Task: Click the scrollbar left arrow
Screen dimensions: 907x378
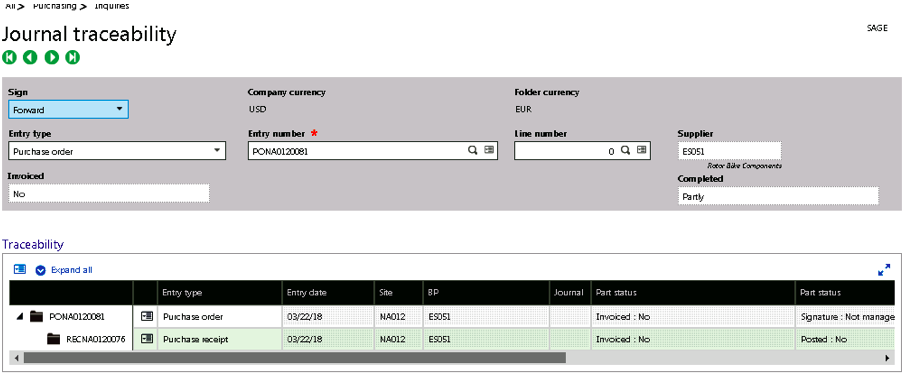Action: [17, 358]
